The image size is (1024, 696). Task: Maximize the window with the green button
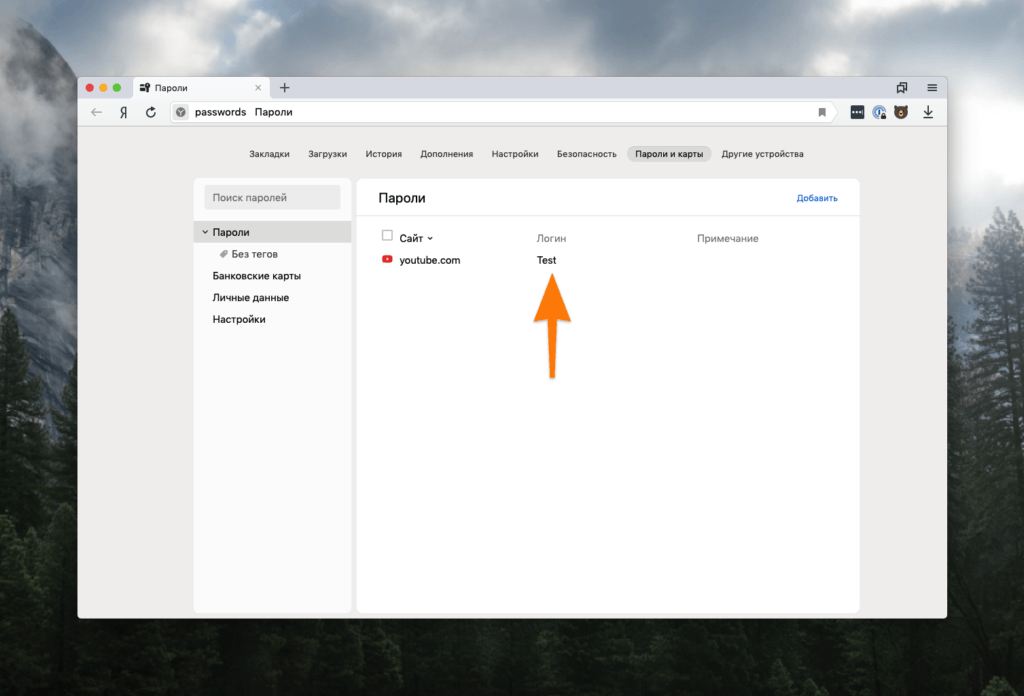(x=117, y=87)
